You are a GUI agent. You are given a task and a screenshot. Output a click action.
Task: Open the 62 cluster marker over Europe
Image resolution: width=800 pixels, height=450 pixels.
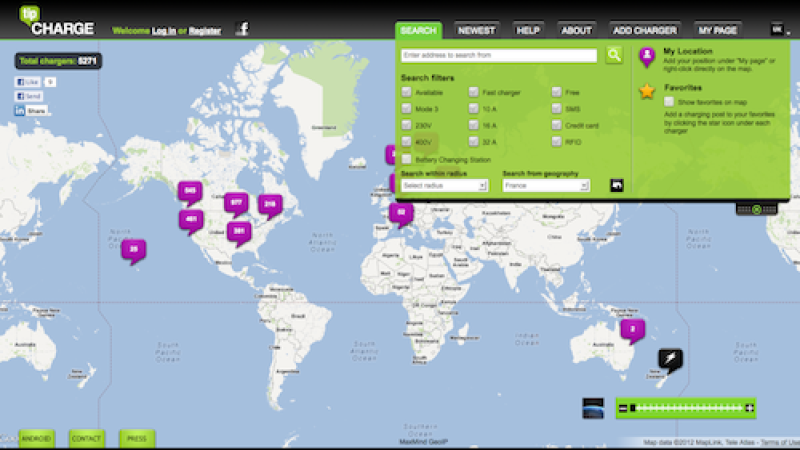(x=401, y=215)
